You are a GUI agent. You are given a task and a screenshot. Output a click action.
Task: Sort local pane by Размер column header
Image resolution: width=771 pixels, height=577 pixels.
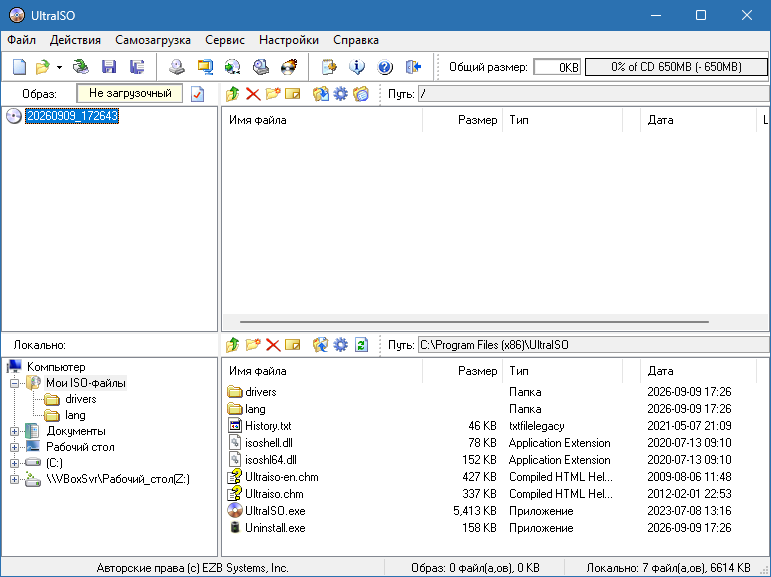(463, 371)
